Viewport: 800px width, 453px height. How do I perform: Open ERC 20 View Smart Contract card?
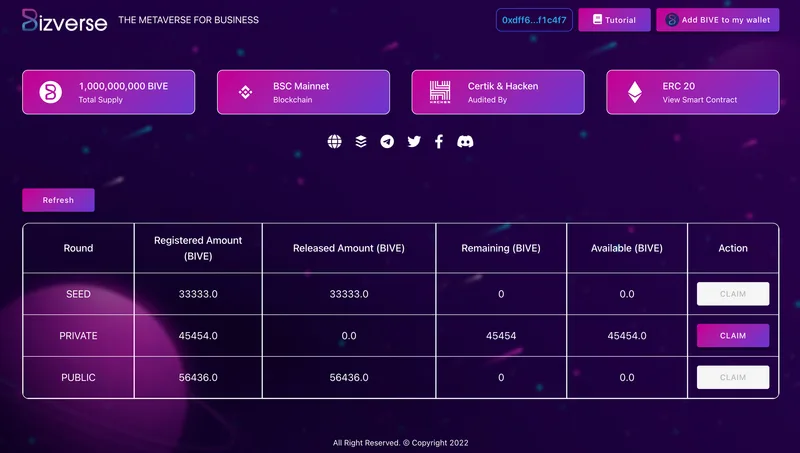(692, 92)
